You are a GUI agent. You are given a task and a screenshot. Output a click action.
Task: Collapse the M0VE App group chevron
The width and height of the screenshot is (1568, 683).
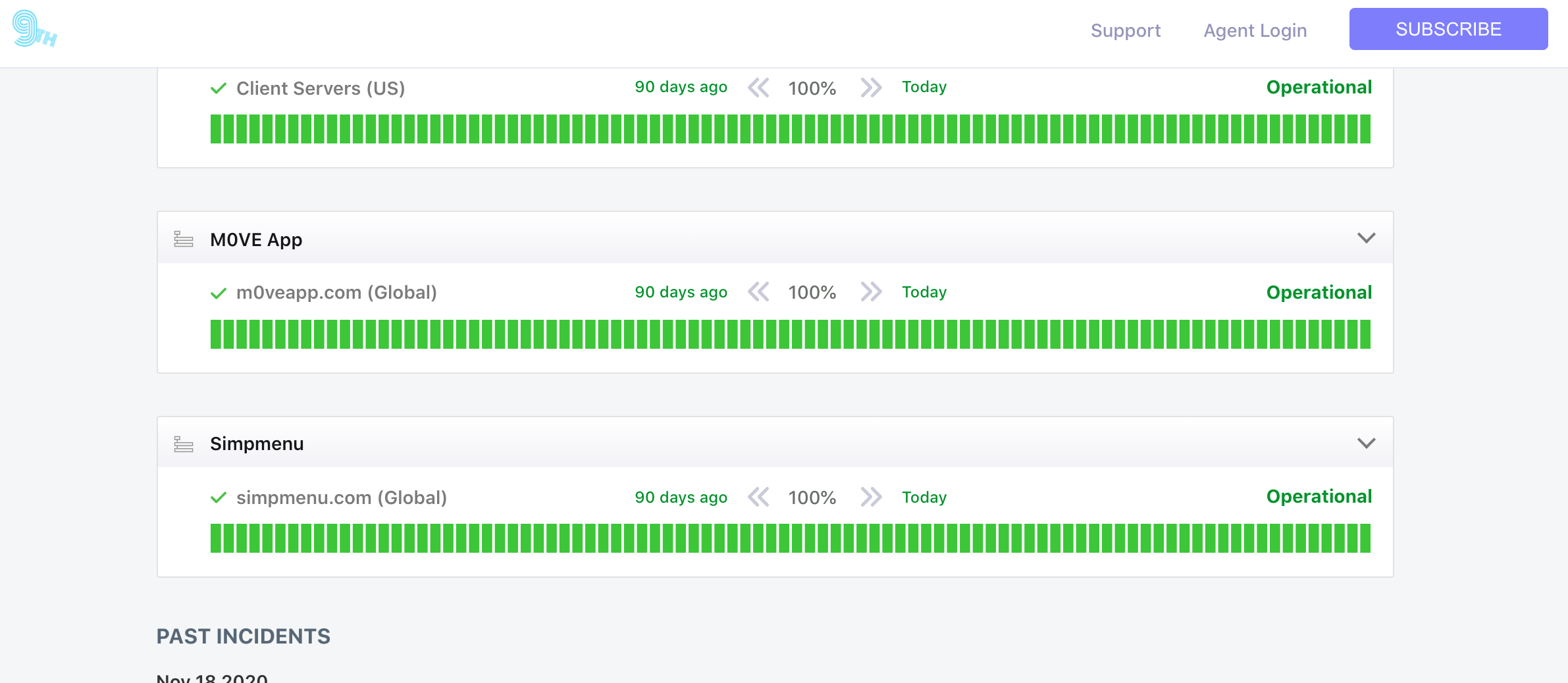click(1367, 238)
